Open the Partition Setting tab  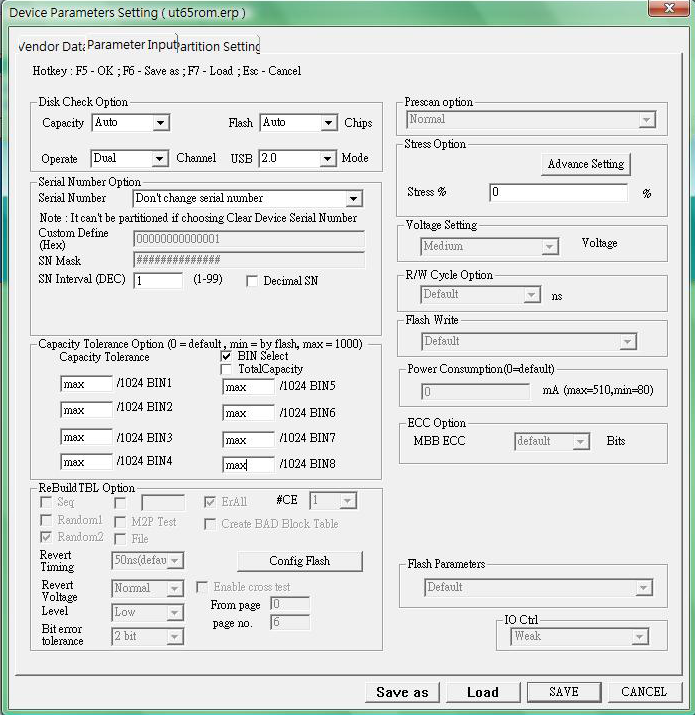(x=218, y=46)
